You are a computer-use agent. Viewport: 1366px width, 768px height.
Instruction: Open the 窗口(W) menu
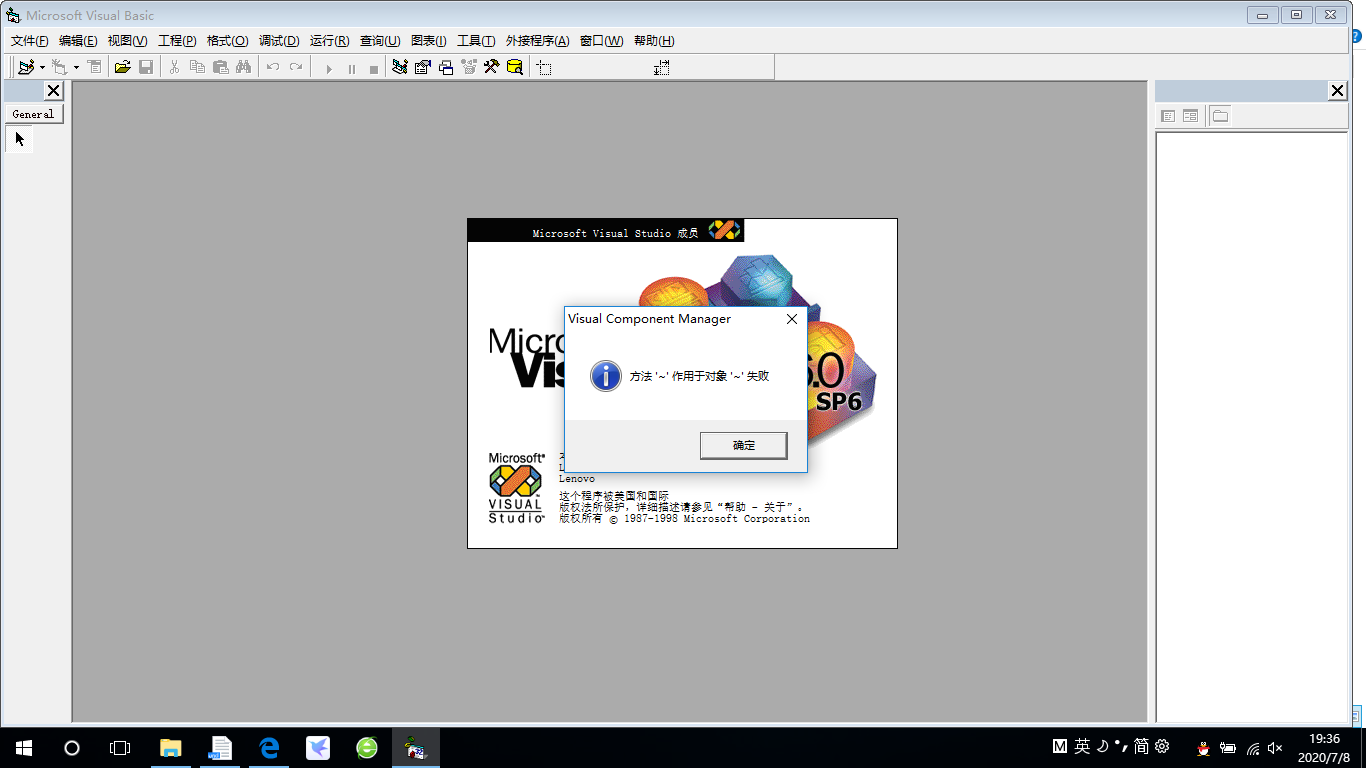click(x=601, y=41)
